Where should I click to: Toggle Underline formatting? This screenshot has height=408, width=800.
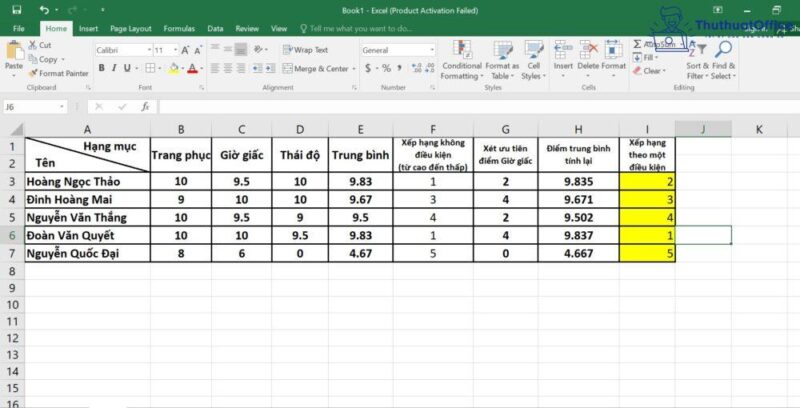point(127,68)
